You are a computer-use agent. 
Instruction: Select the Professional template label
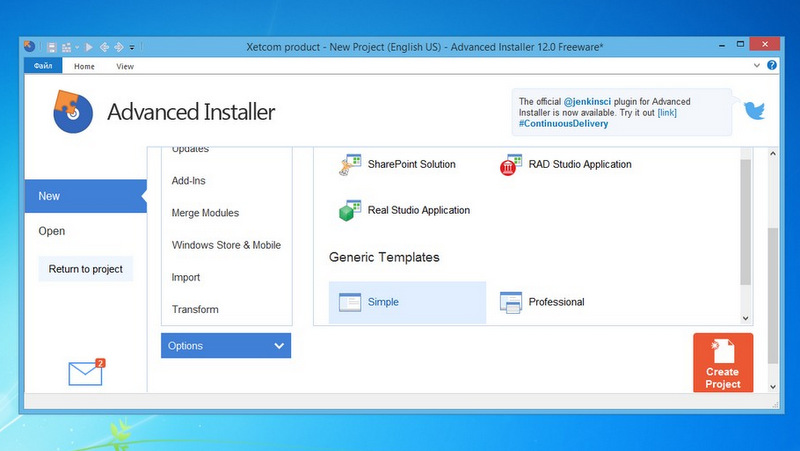(556, 302)
